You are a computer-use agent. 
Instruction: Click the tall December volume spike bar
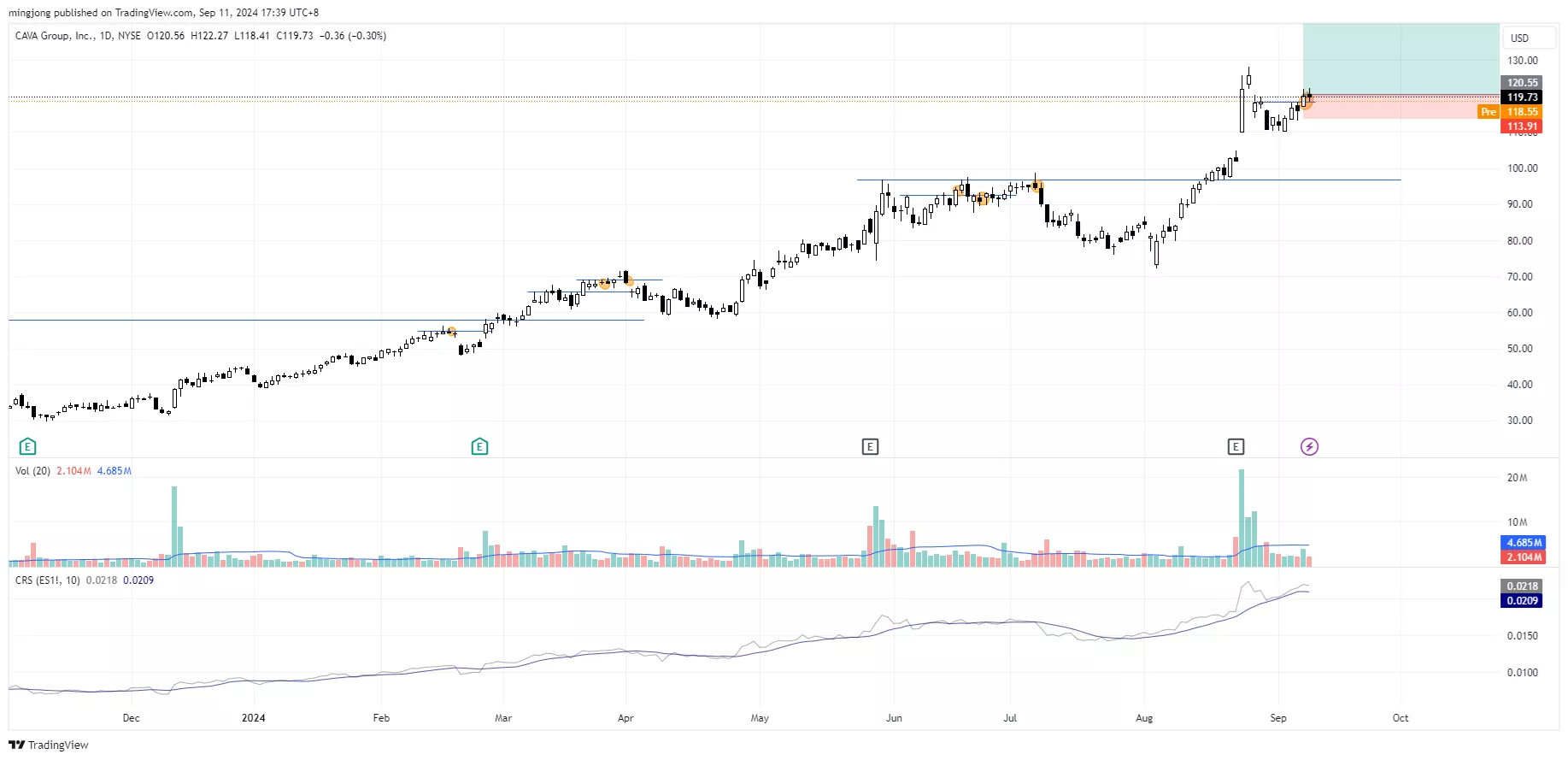[x=174, y=527]
